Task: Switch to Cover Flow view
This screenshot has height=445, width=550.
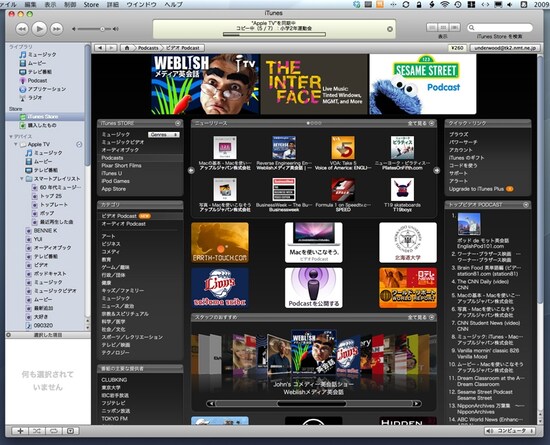Action: (x=455, y=28)
